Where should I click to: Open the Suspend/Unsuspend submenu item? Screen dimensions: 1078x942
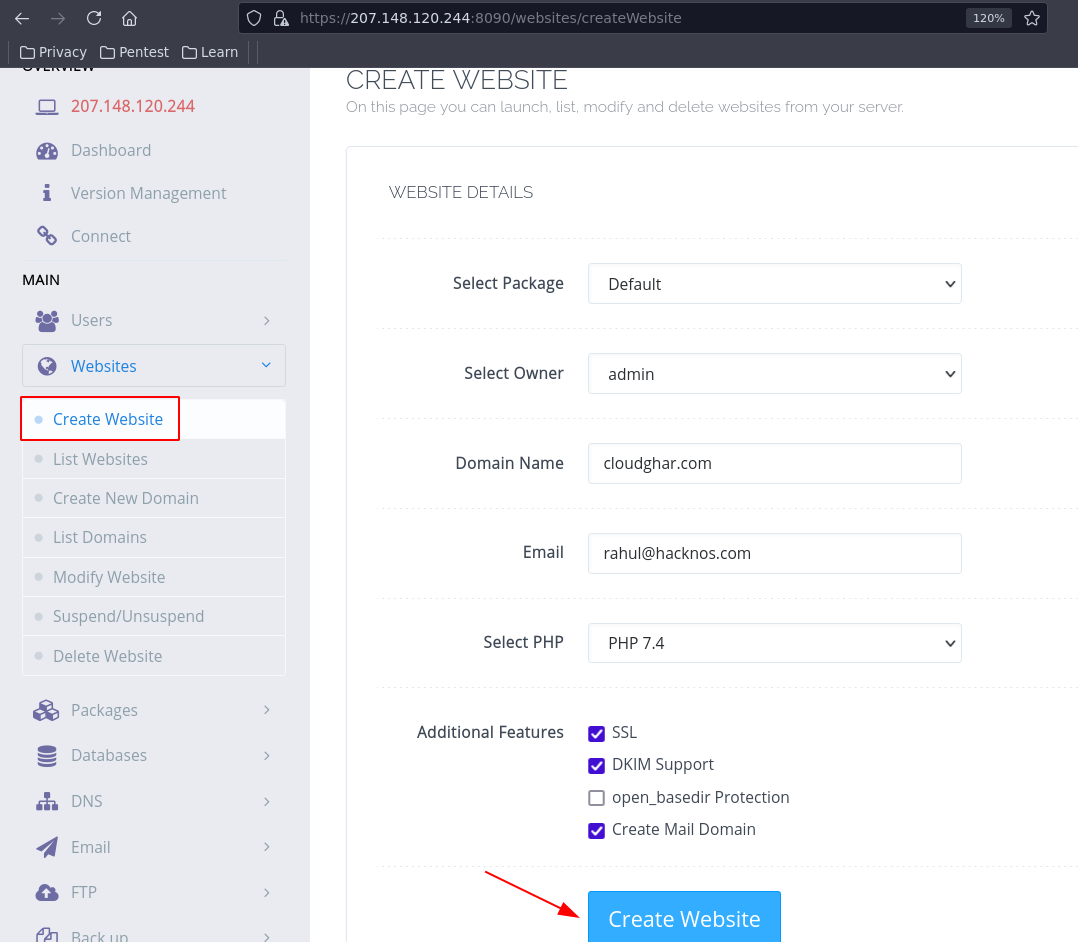pyautogui.click(x=154, y=616)
